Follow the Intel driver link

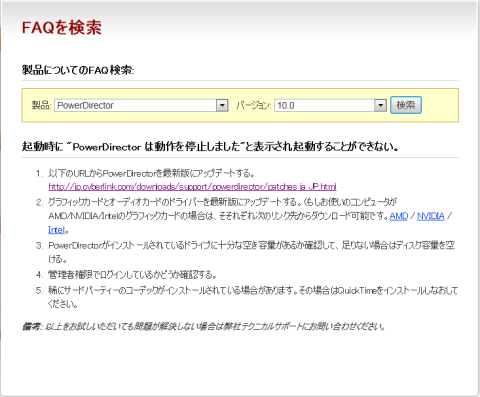[56, 230]
